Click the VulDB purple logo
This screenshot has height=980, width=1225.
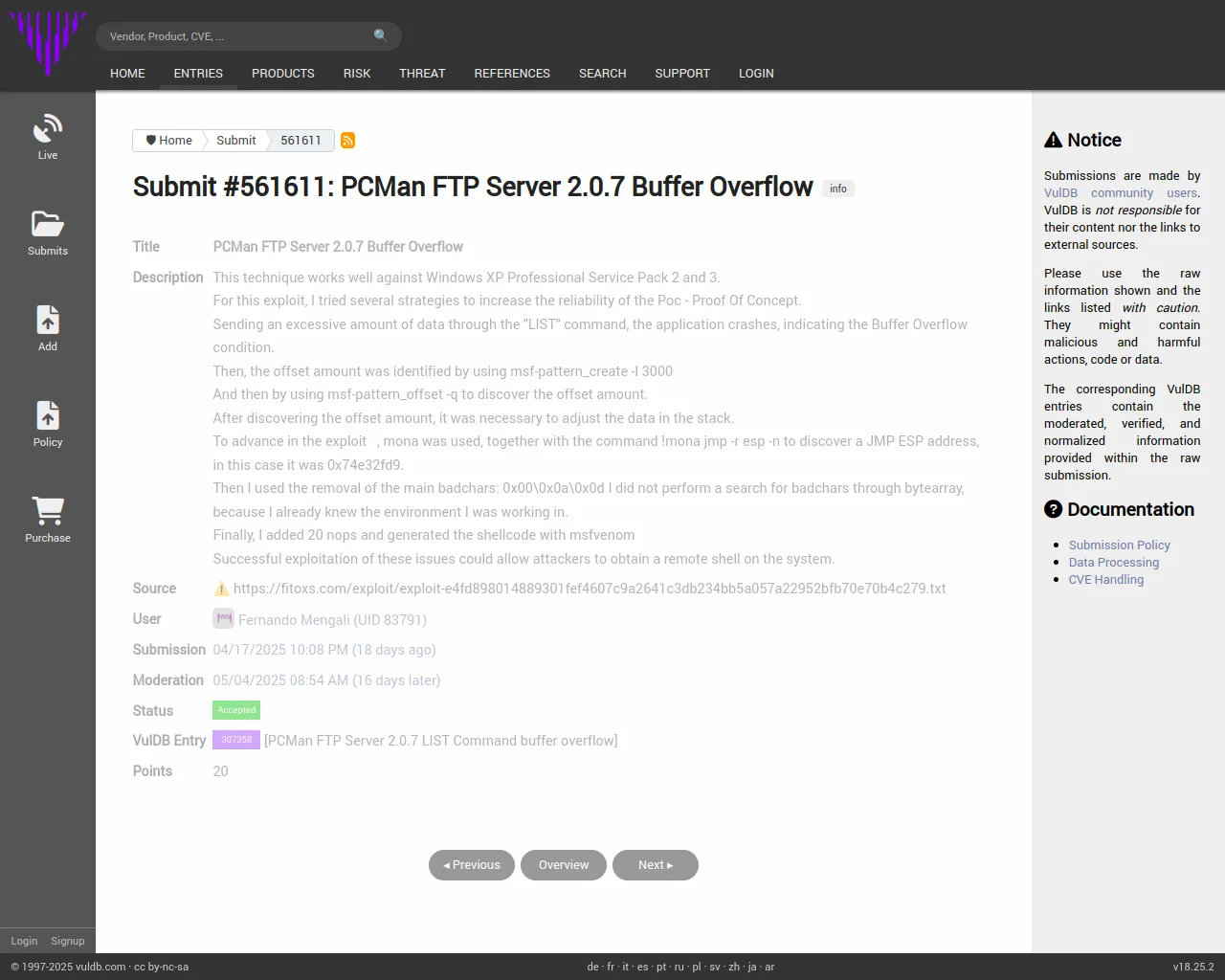[x=47, y=43]
